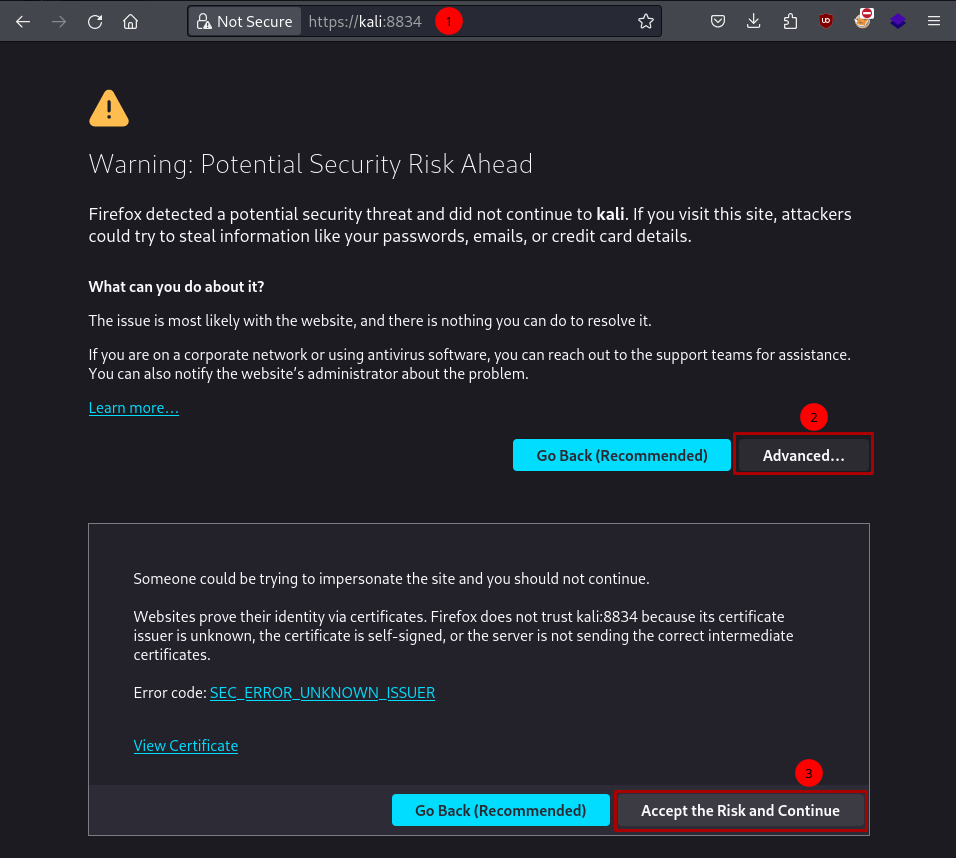The width and height of the screenshot is (956, 858).
Task: Navigate to the Firefox home page
Action: click(130, 20)
